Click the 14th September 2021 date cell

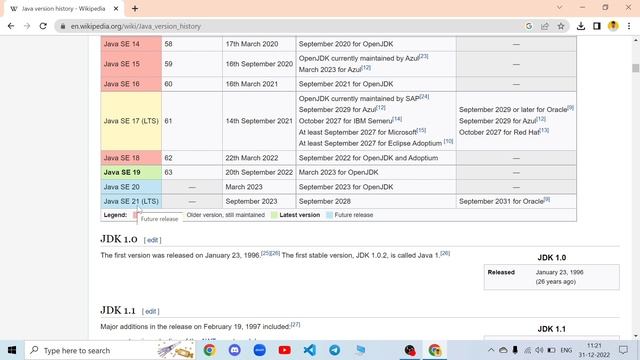pos(259,121)
